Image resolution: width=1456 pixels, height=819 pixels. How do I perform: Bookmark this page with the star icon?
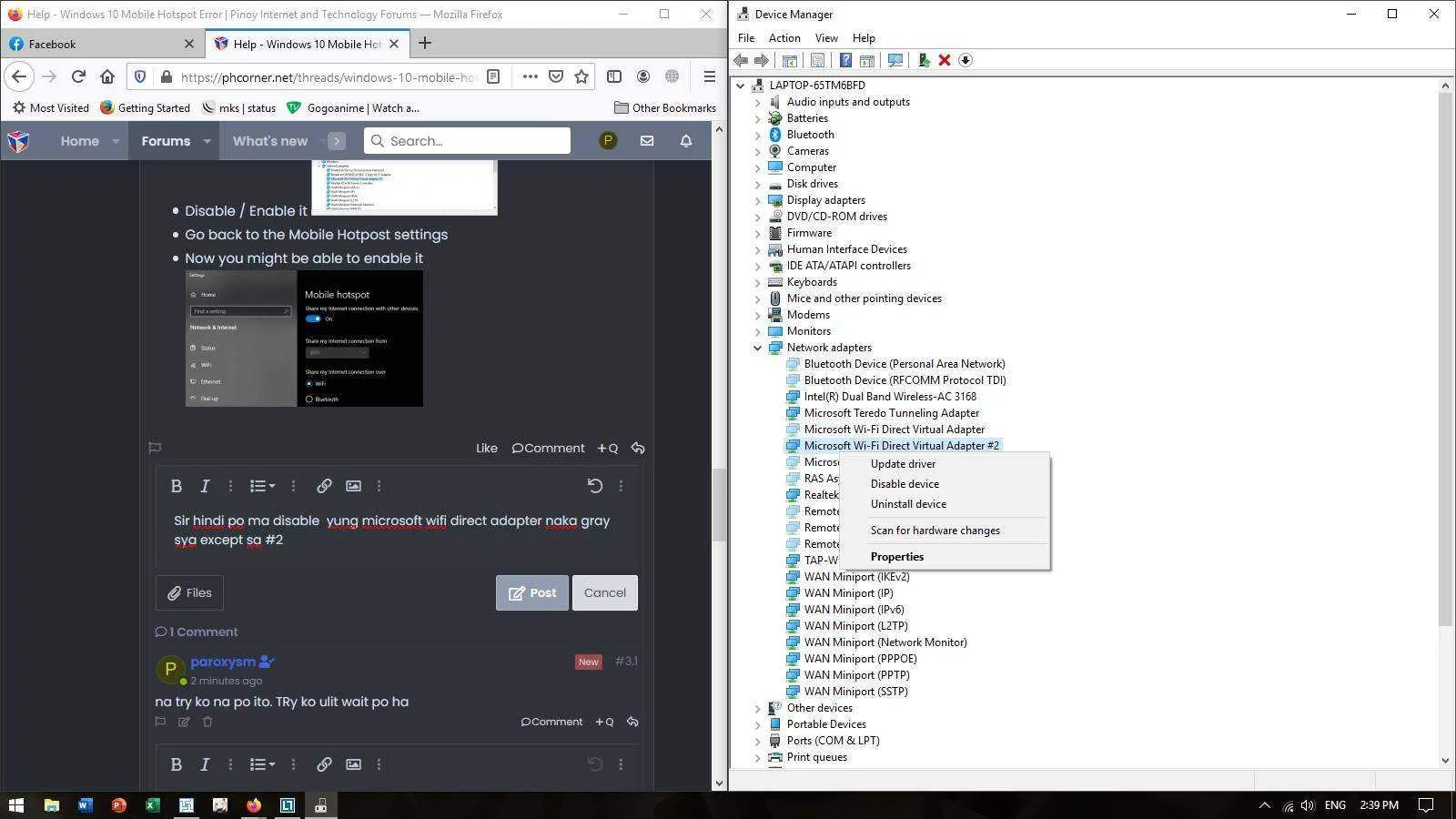point(581,76)
